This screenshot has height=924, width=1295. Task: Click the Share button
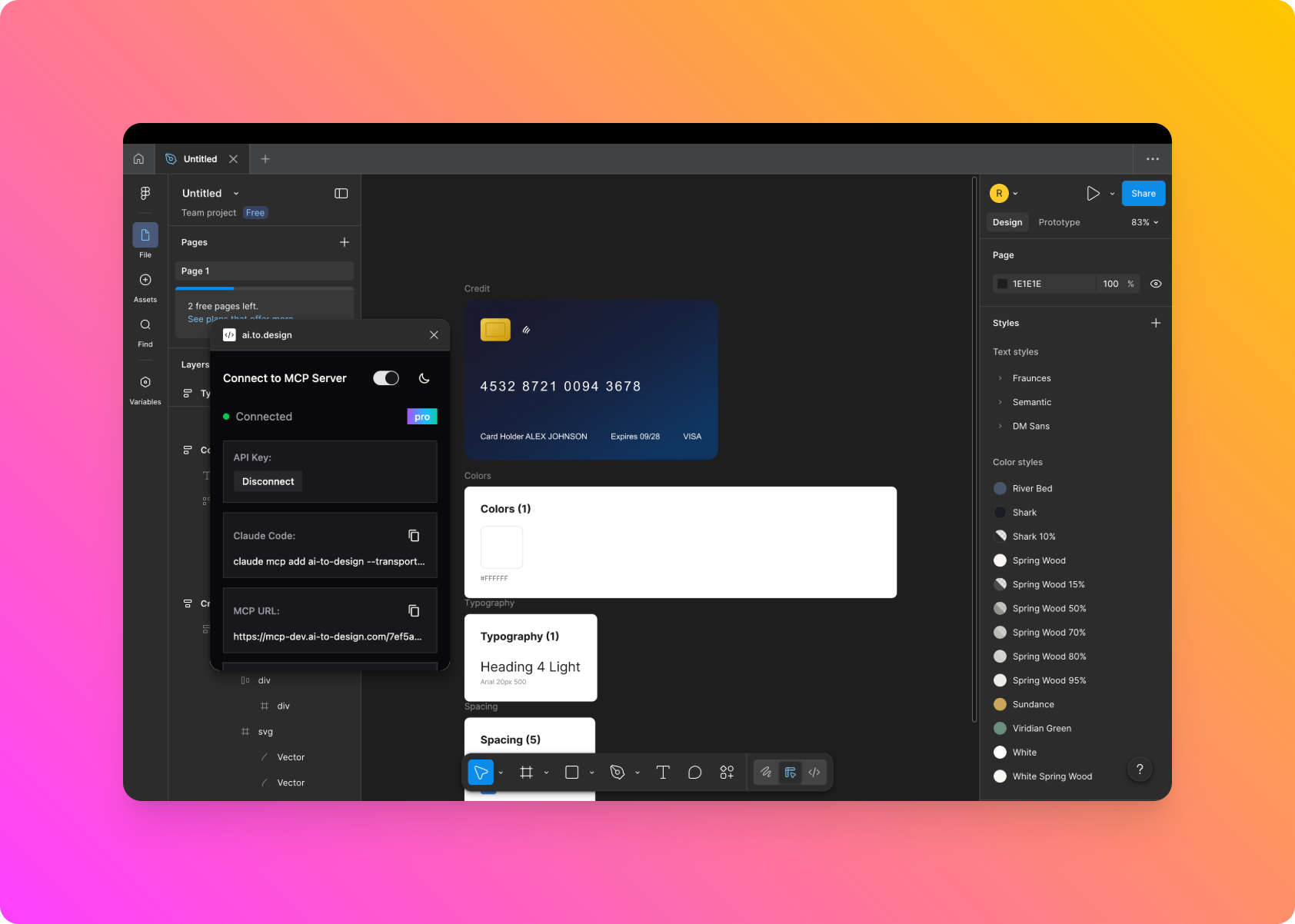[x=1144, y=194]
